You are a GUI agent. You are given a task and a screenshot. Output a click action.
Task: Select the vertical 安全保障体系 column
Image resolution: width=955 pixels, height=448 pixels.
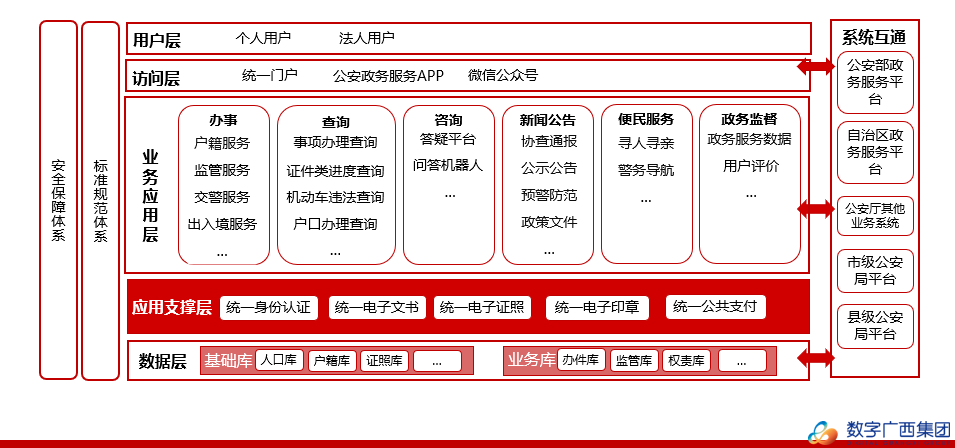click(58, 200)
